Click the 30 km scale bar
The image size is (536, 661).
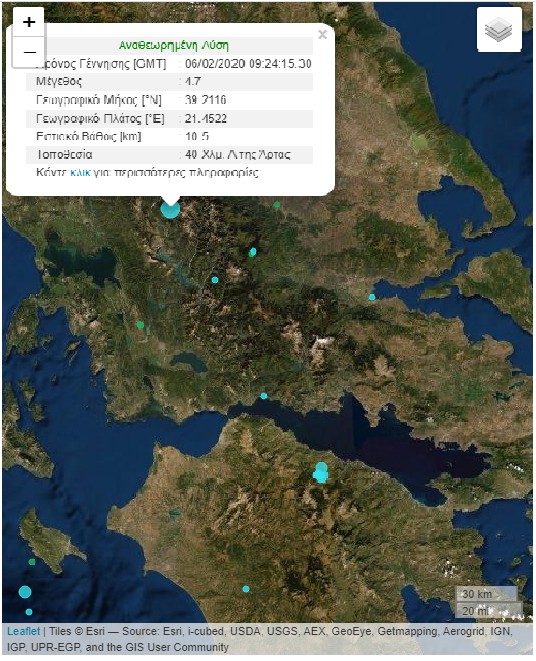pos(486,594)
